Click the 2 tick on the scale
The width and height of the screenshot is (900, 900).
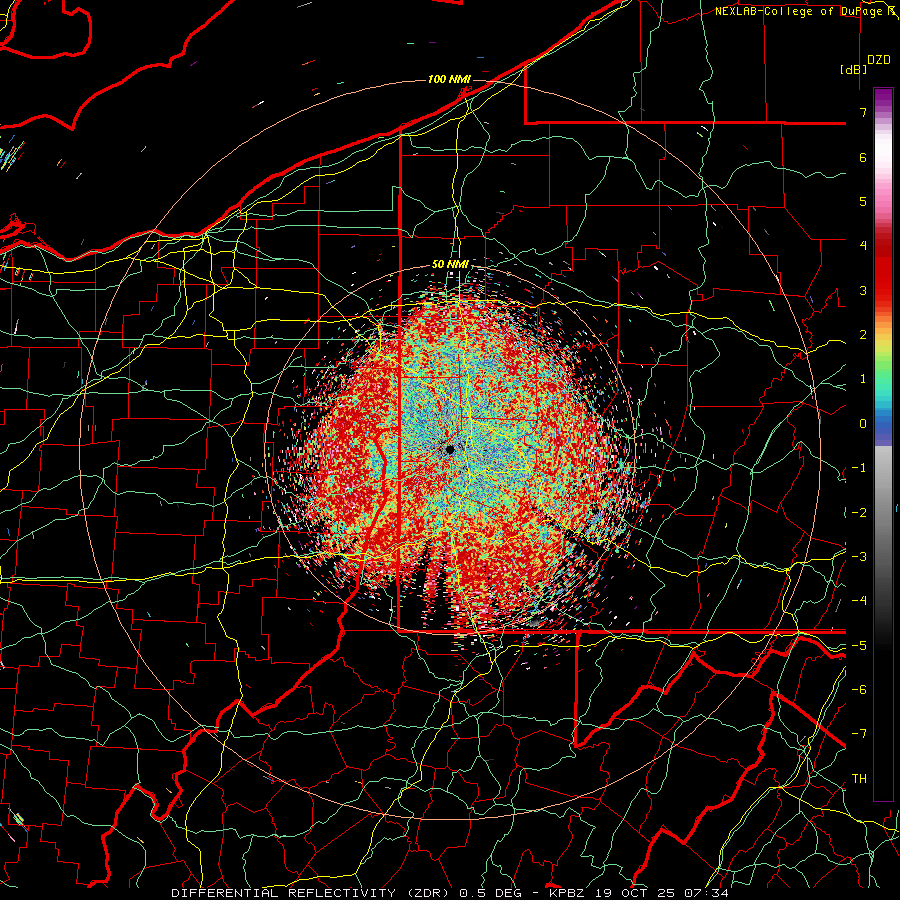pyautogui.click(x=863, y=335)
